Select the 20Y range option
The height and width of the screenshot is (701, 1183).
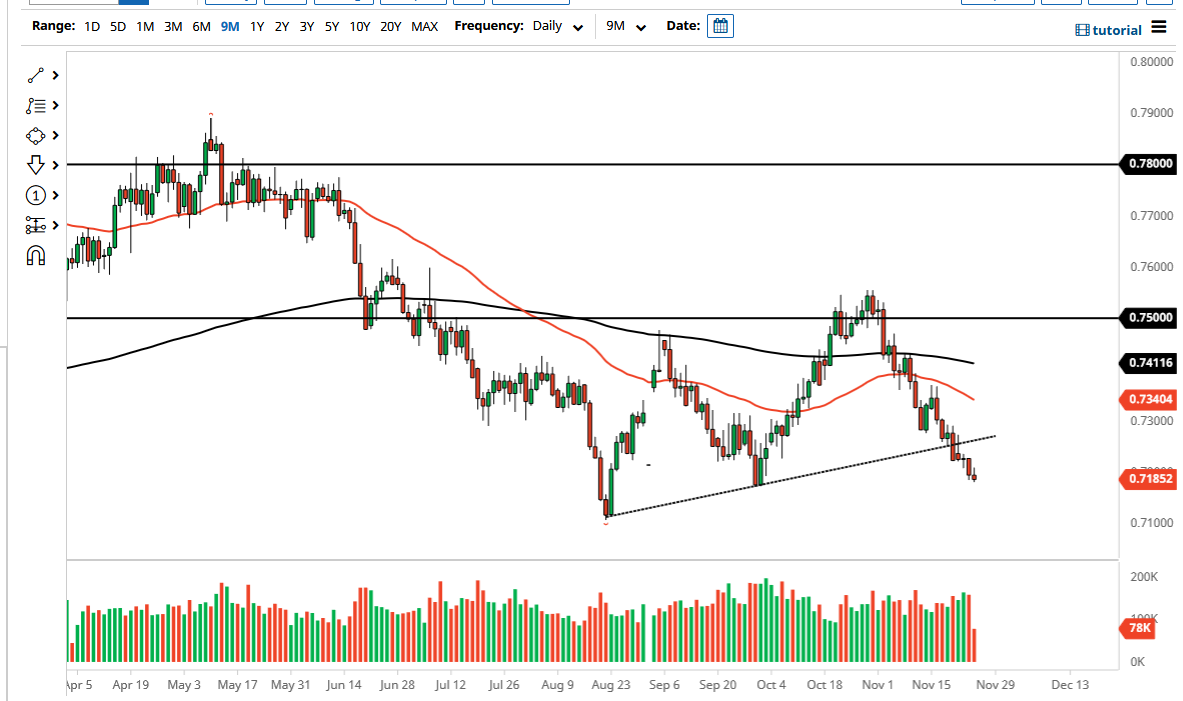tap(392, 27)
